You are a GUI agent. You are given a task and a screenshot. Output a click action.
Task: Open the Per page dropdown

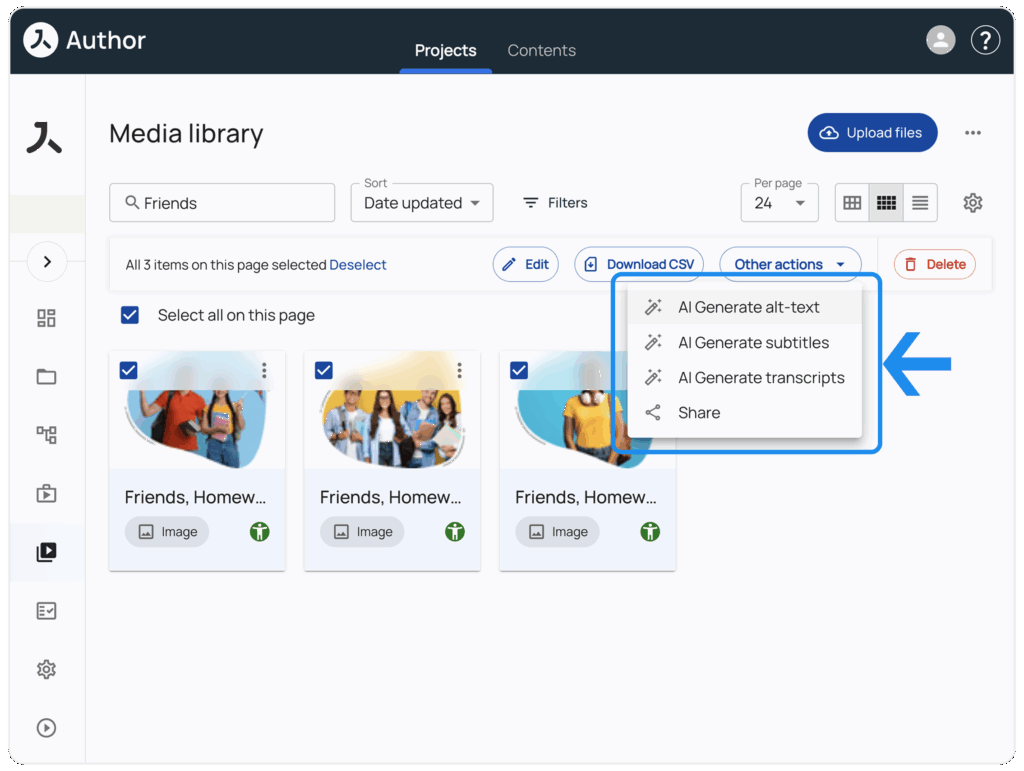pos(779,203)
